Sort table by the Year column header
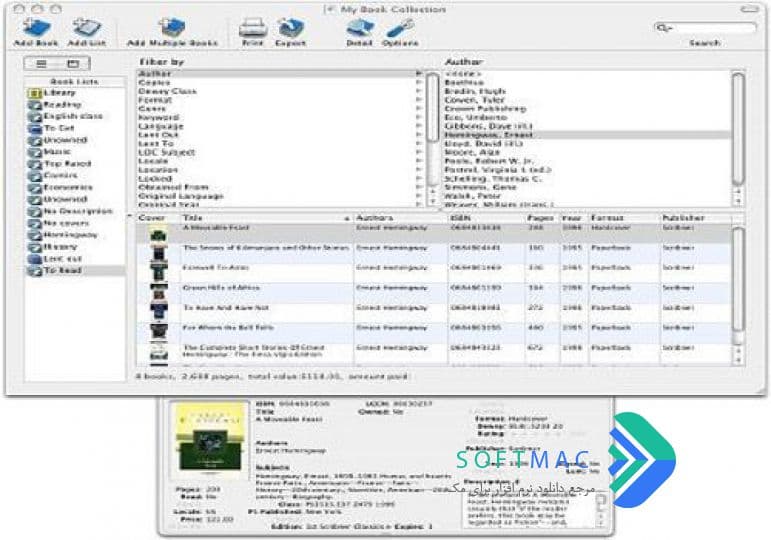The image size is (771, 540). click(x=573, y=217)
